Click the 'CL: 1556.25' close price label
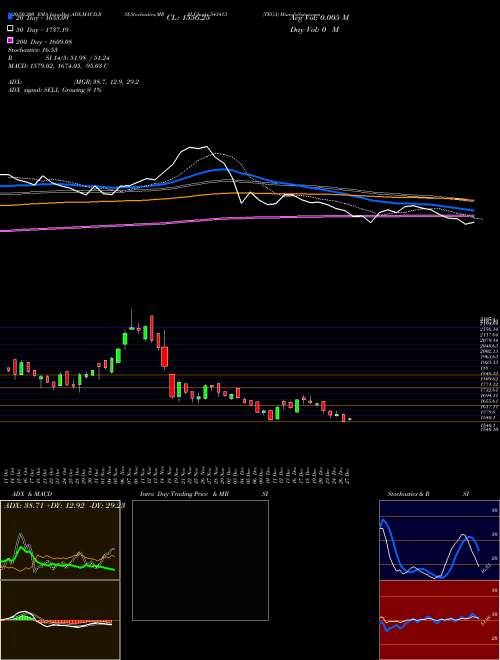Image resolution: width=500 pixels, height=660 pixels. coord(188,18)
